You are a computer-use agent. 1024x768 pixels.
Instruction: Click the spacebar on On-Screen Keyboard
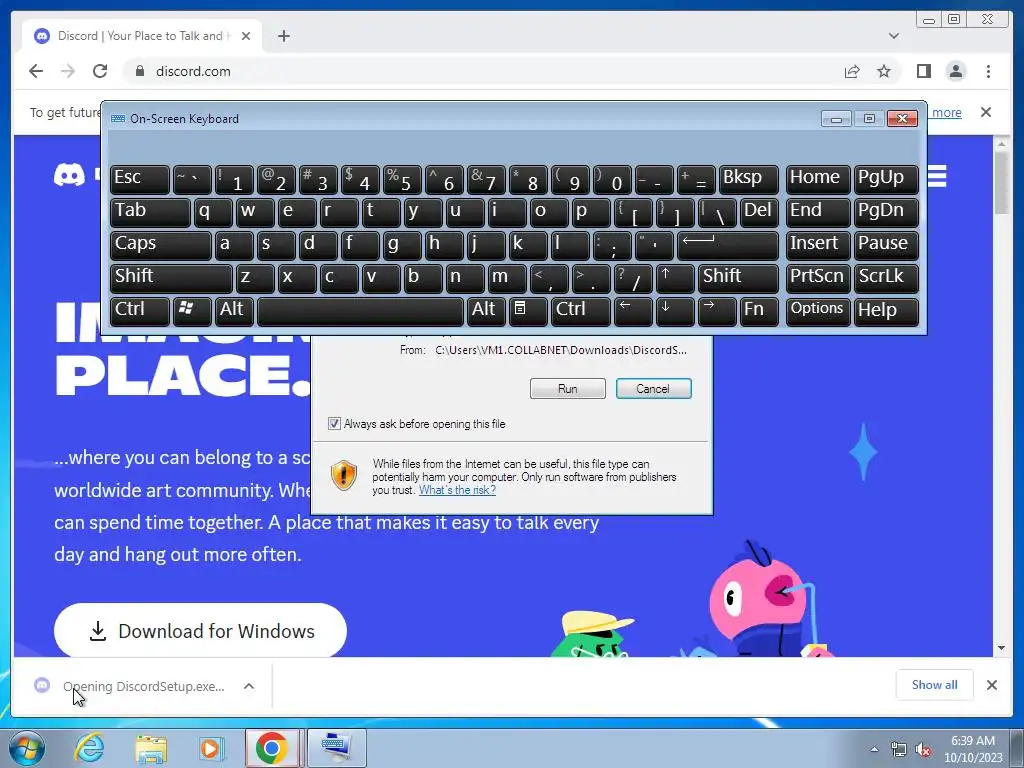360,311
